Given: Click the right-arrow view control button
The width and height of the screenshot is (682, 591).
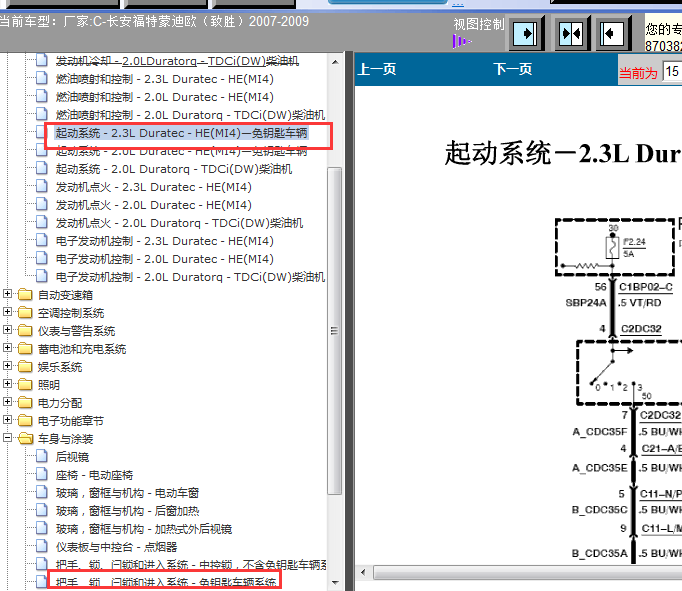Looking at the screenshot, I should tap(526, 34).
